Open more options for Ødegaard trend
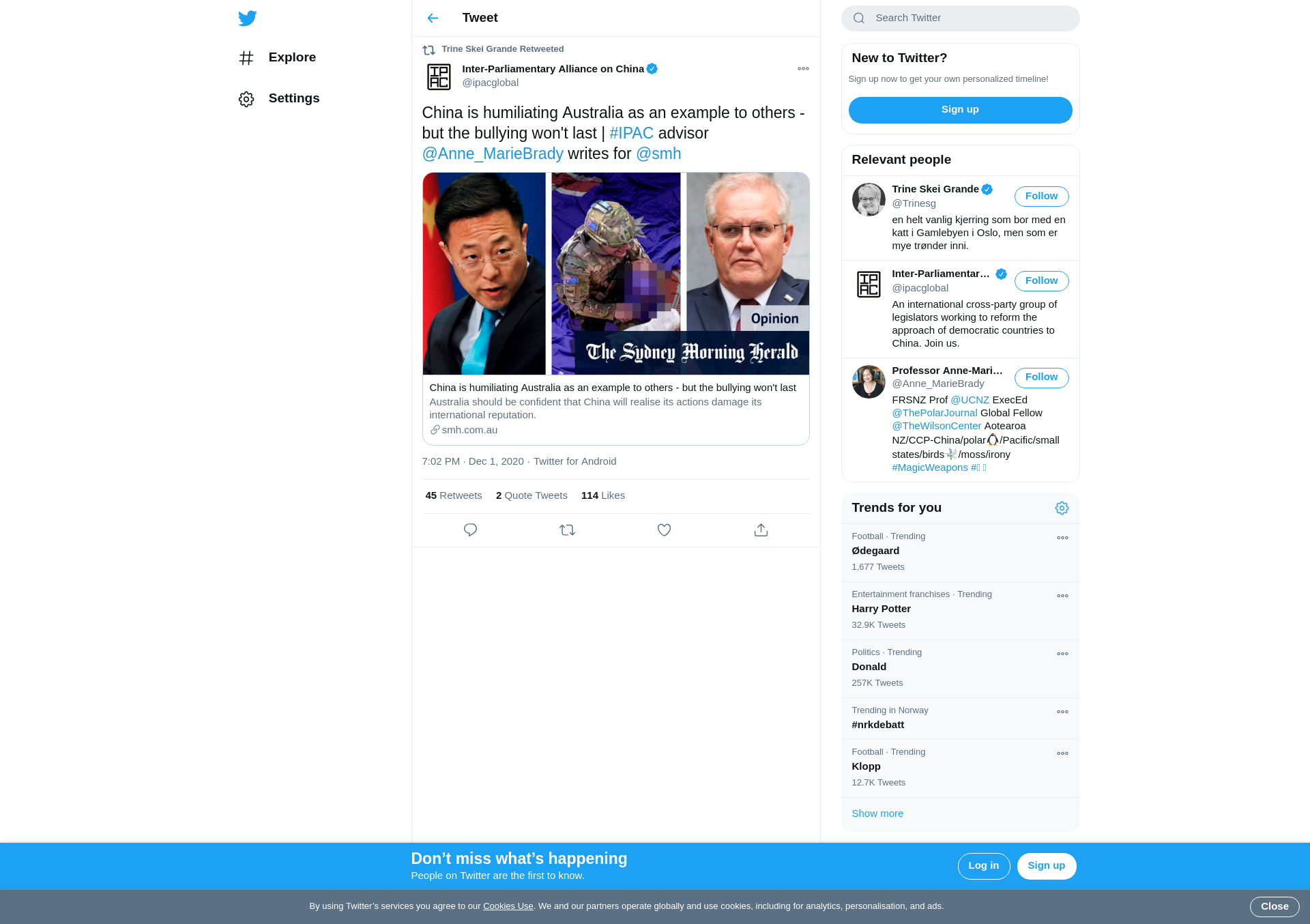 tap(1062, 538)
